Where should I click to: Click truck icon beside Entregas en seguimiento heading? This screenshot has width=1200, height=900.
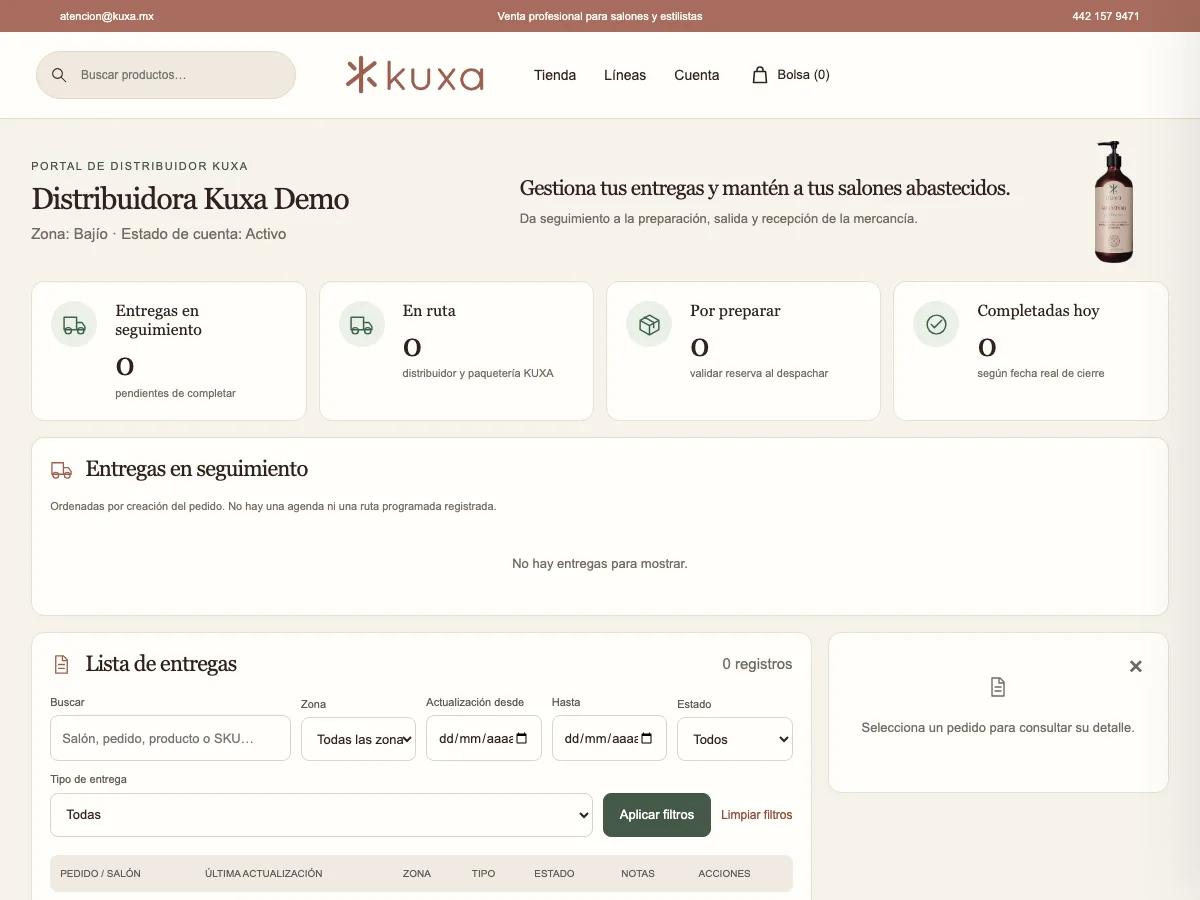(x=61, y=470)
